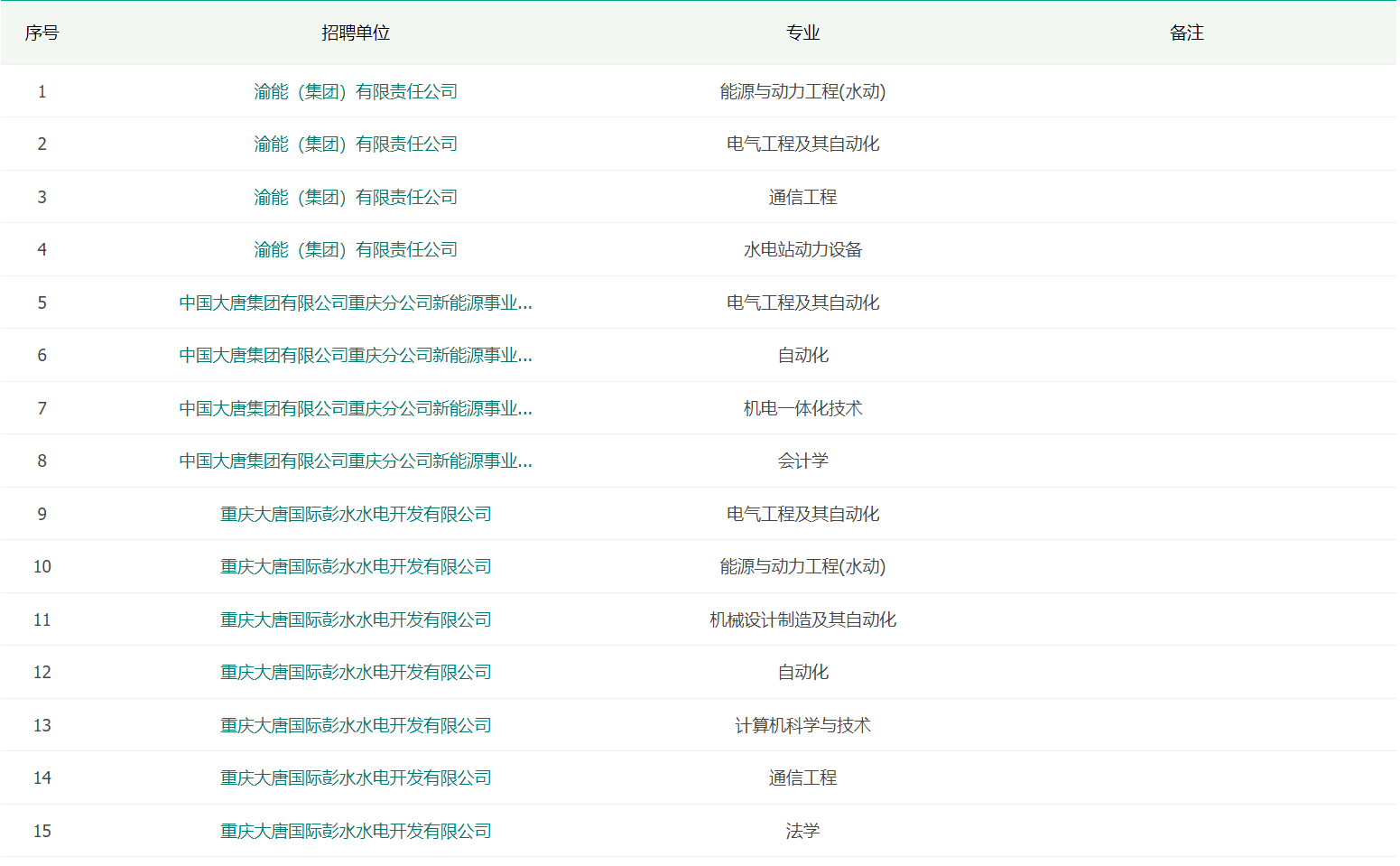Open the 渝能 link for the 通信工程 major in row 3
Viewport: 1400px width, 866px height.
(x=355, y=197)
